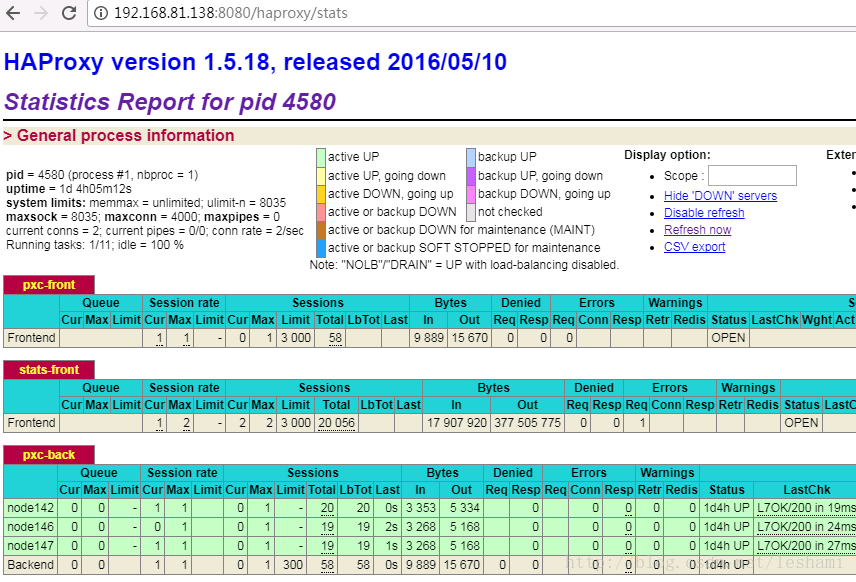Click the site info icon in address bar
Screen dimensions: 856x582
101,13
